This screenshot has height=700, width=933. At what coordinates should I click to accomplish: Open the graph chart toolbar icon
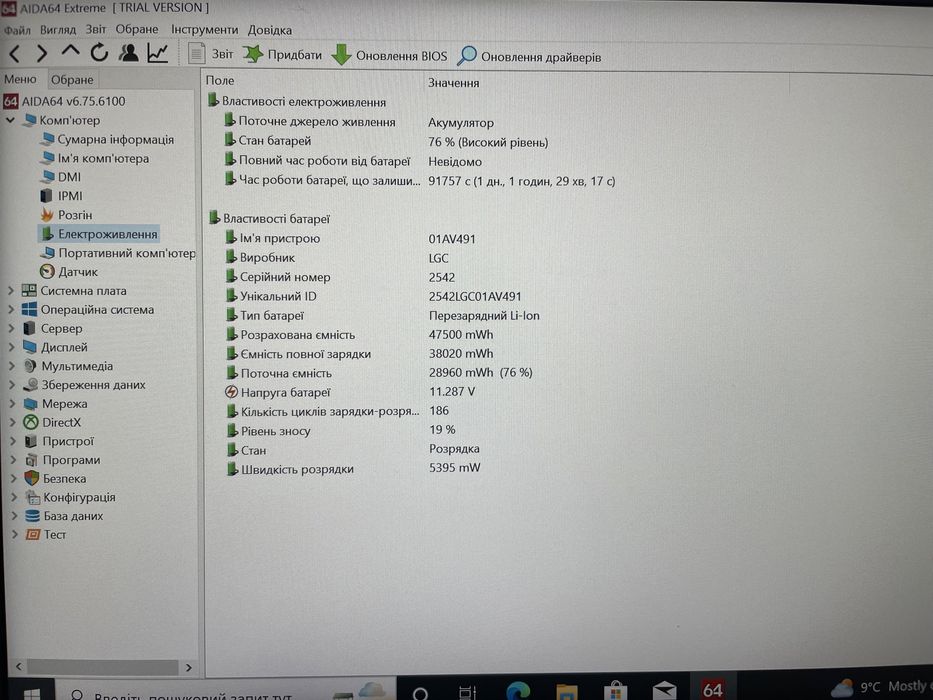point(158,53)
